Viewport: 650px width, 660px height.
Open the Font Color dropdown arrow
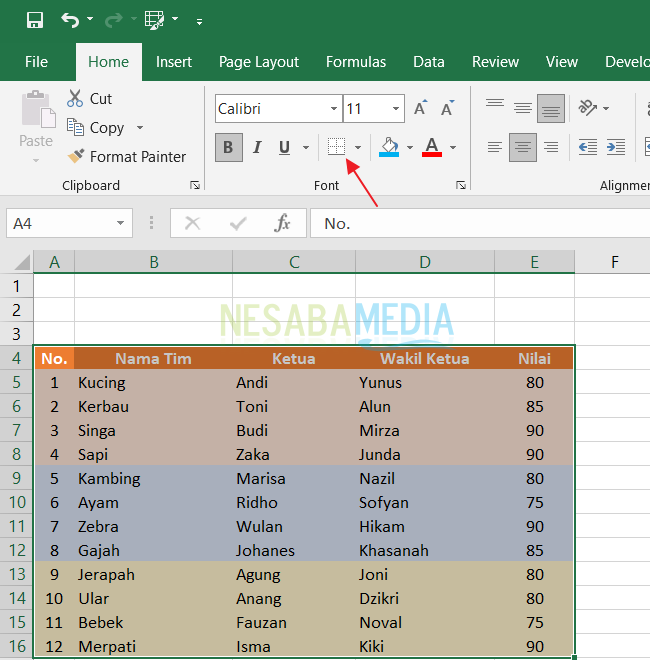click(453, 147)
